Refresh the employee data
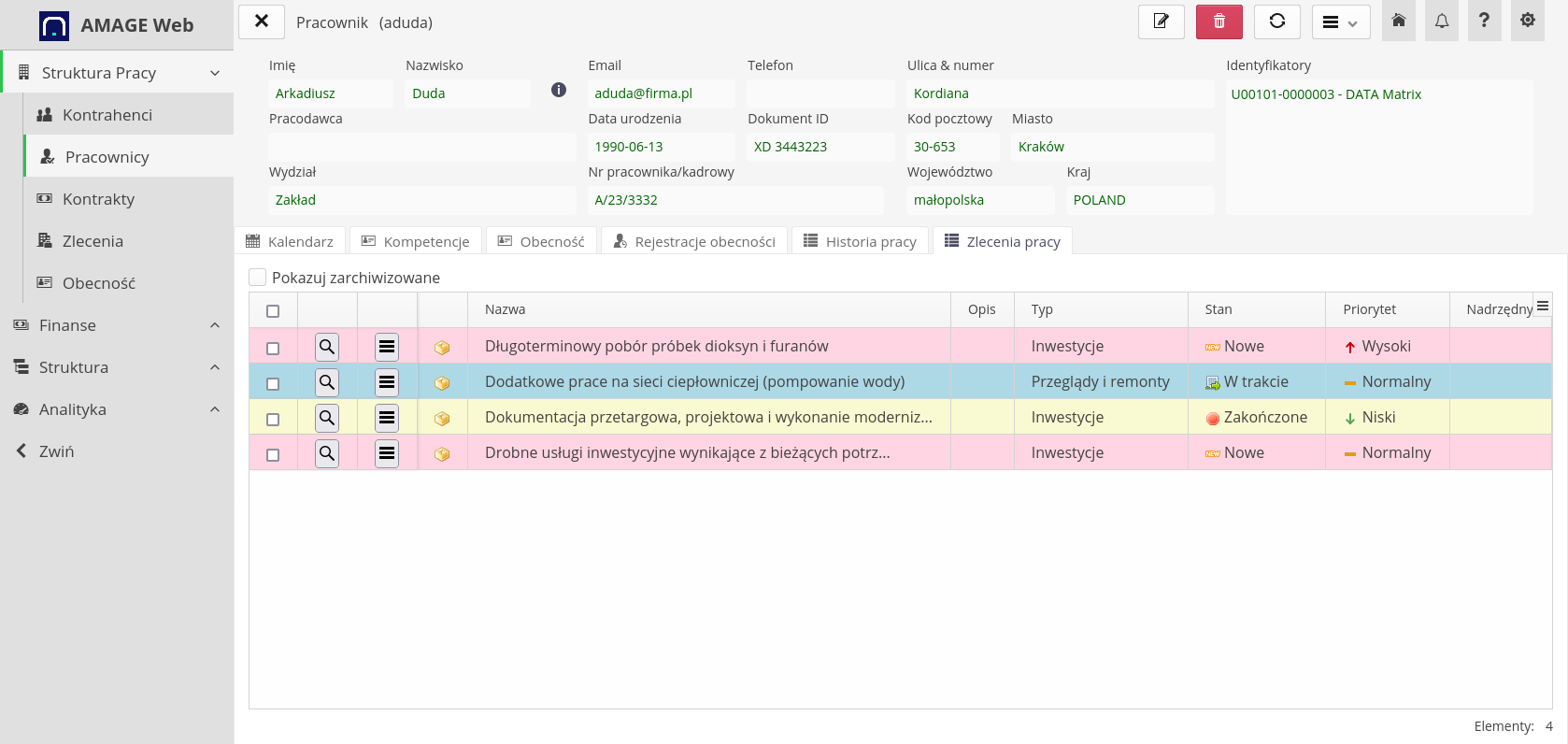Screen dimensions: 1568x744 (x=1277, y=21)
